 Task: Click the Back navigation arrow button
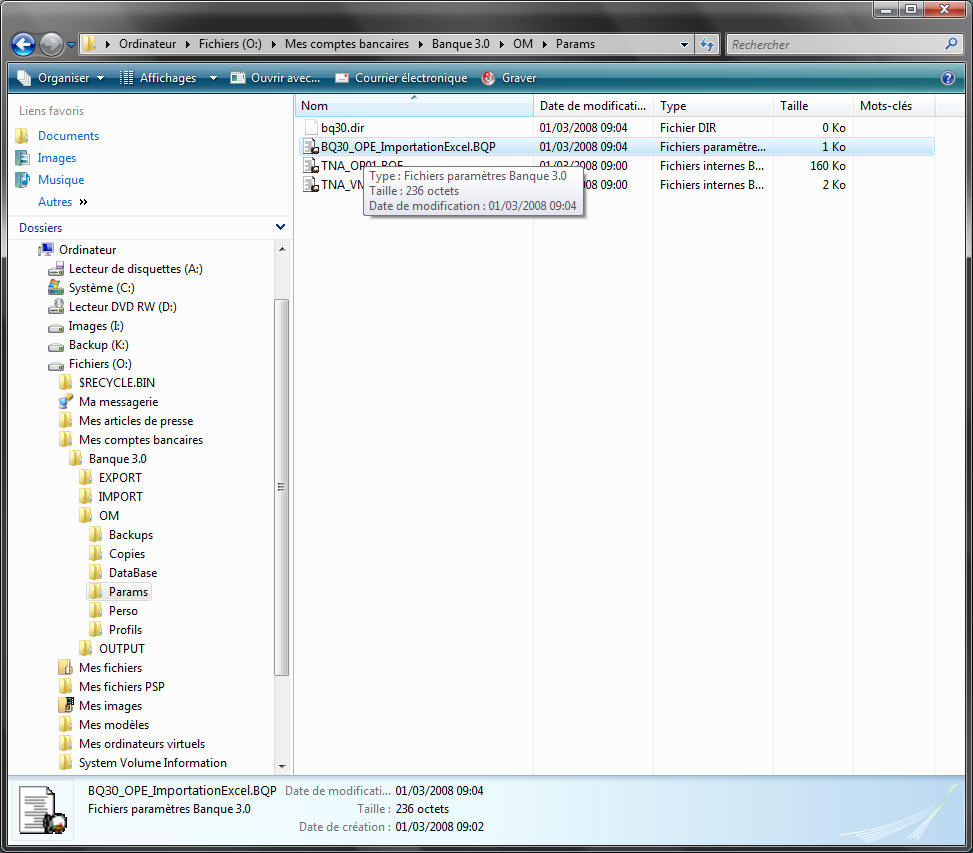click(24, 44)
